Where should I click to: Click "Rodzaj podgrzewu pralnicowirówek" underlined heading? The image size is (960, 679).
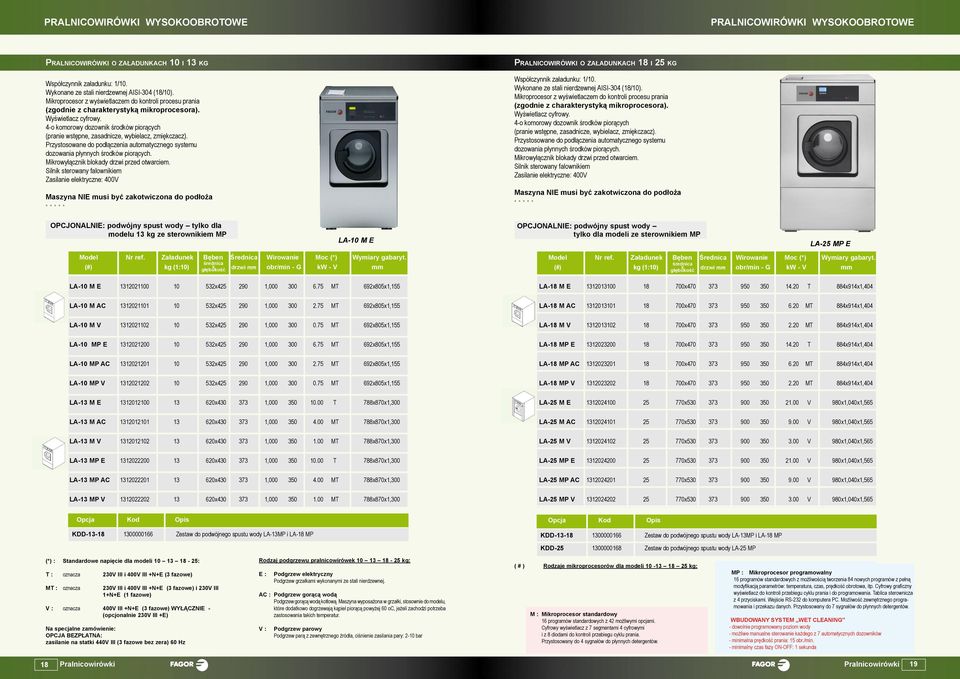pos(334,560)
